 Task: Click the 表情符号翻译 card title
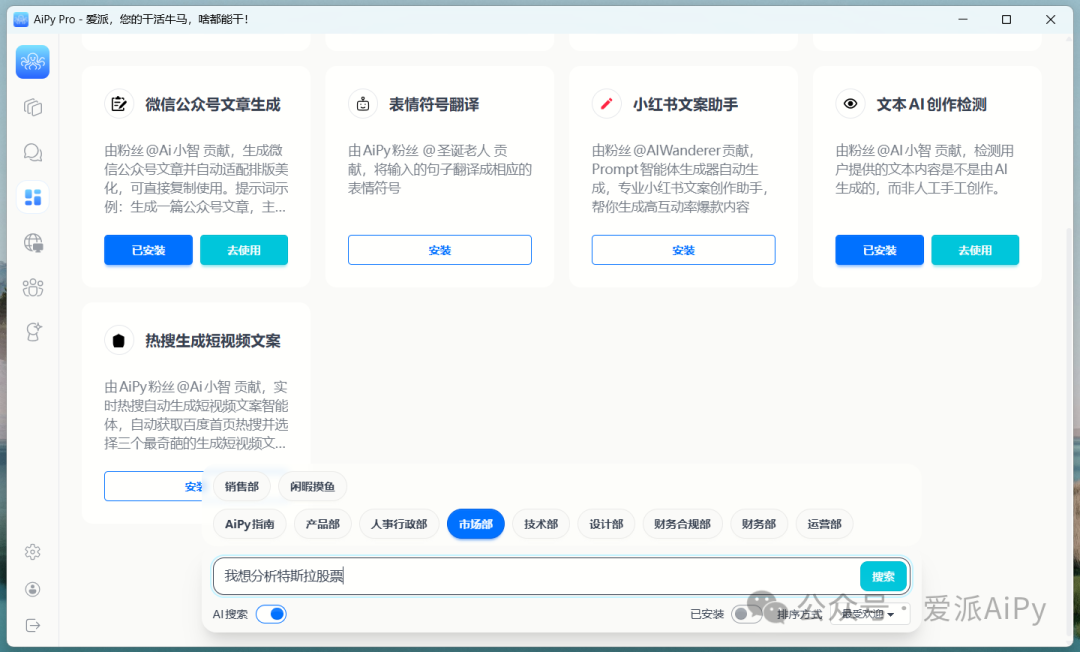click(434, 105)
